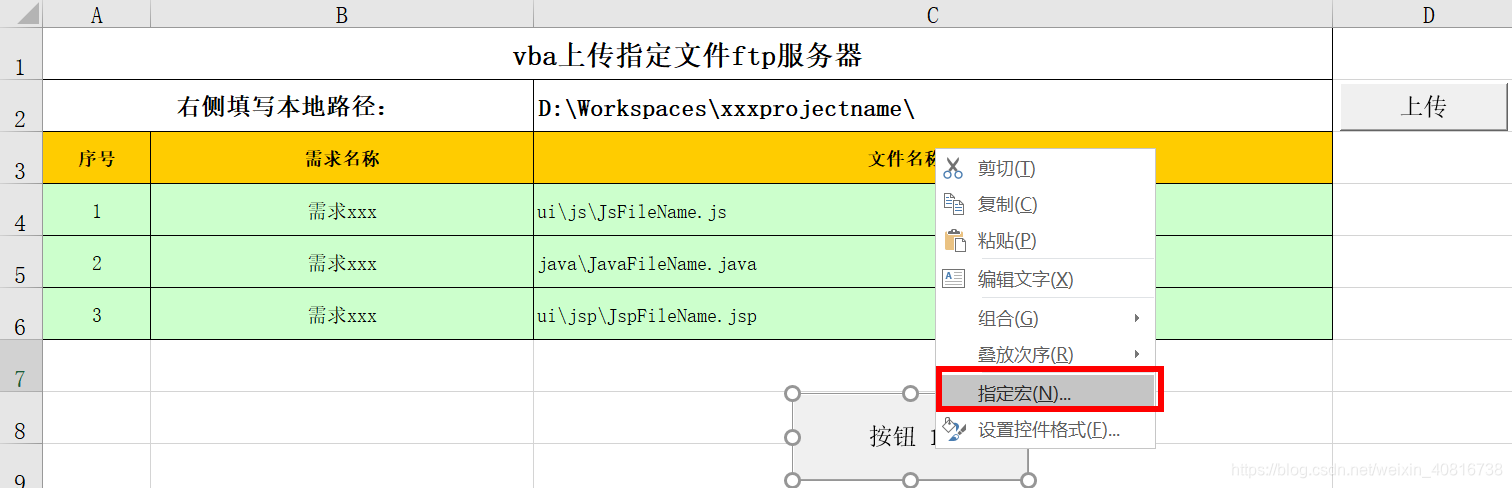The height and width of the screenshot is (488, 1512).
Task: Choose 粘贴(P) from the context menu
Action: 1045,240
